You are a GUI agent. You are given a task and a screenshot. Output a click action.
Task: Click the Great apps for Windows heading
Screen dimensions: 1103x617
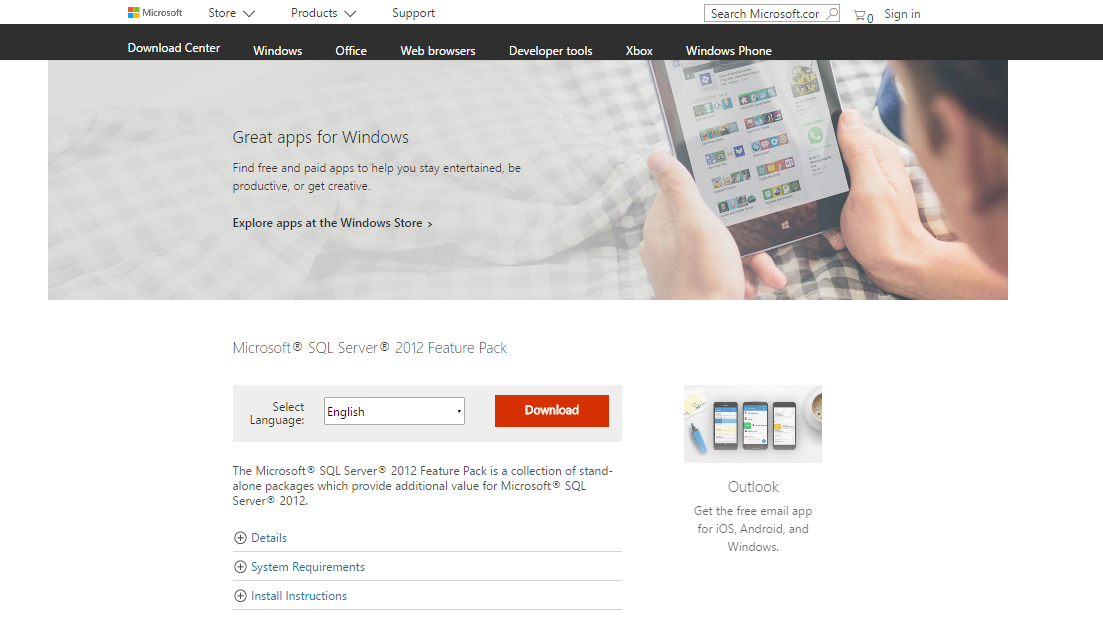tap(321, 137)
